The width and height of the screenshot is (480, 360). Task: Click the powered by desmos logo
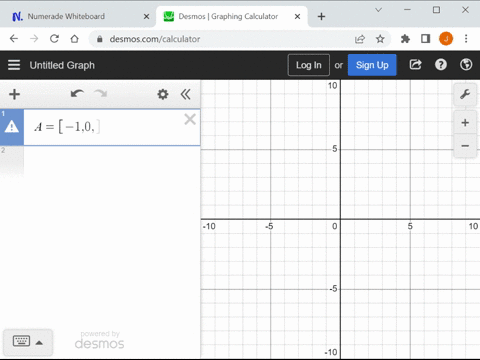pyautogui.click(x=99, y=340)
